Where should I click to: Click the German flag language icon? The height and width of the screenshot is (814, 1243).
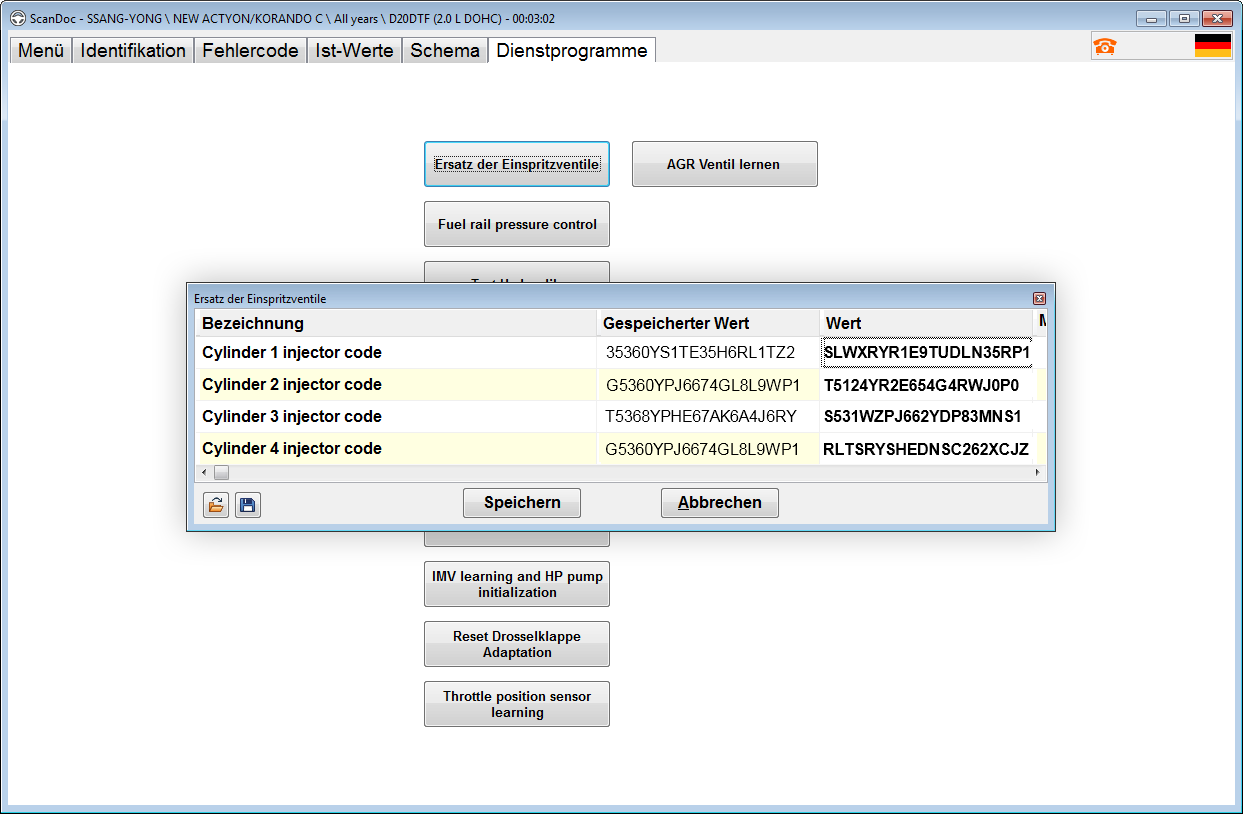pos(1212,46)
